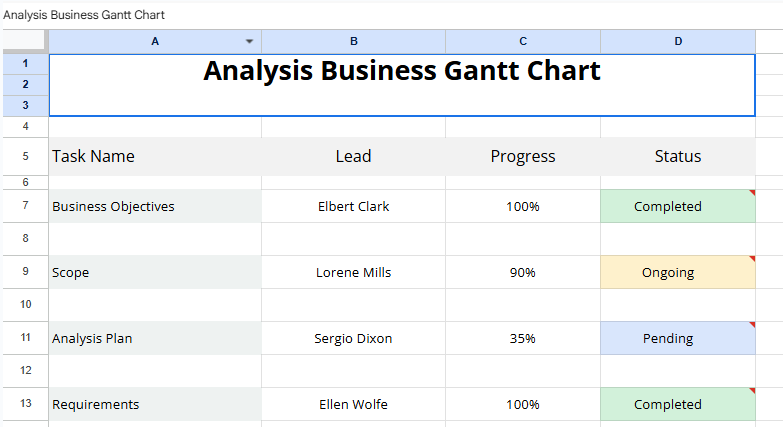The height and width of the screenshot is (427, 783).
Task: Select column D header
Action: 678,41
